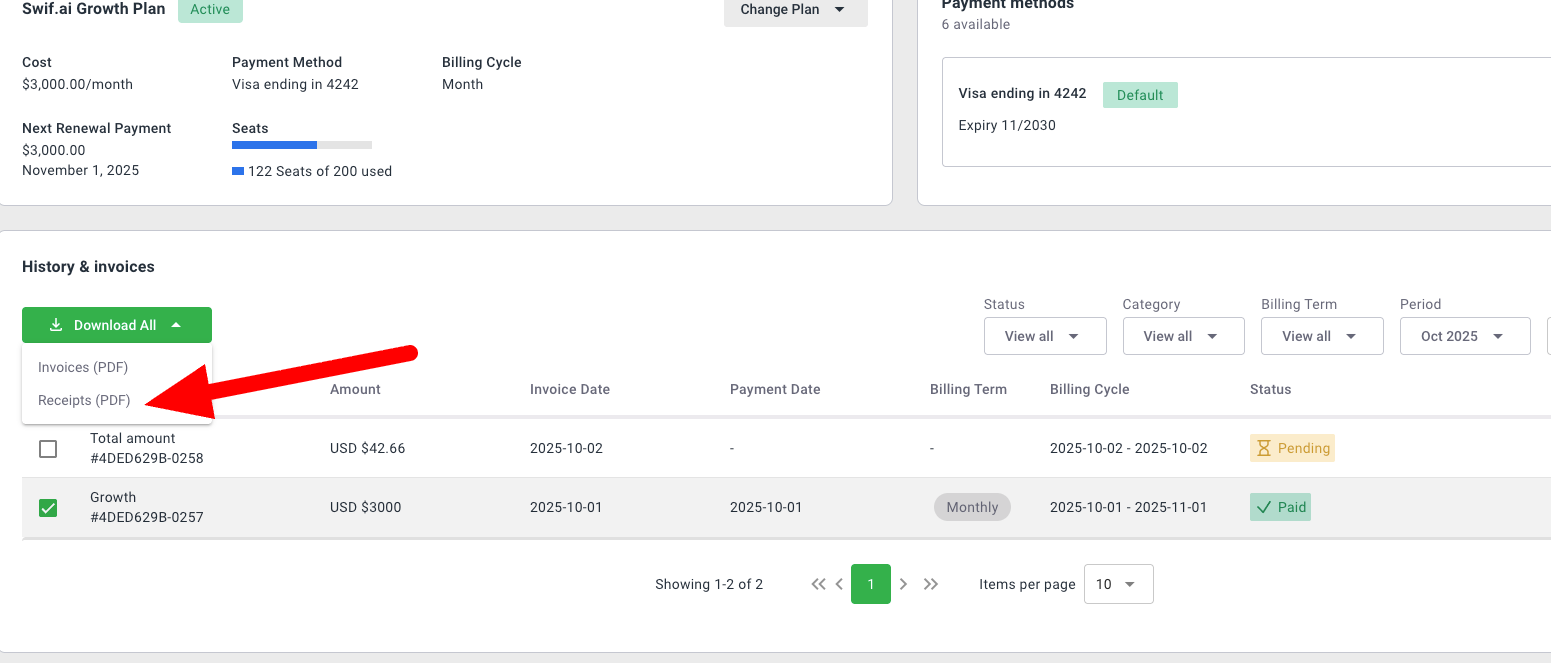
Task: Go to previous page arrow
Action: (x=839, y=584)
